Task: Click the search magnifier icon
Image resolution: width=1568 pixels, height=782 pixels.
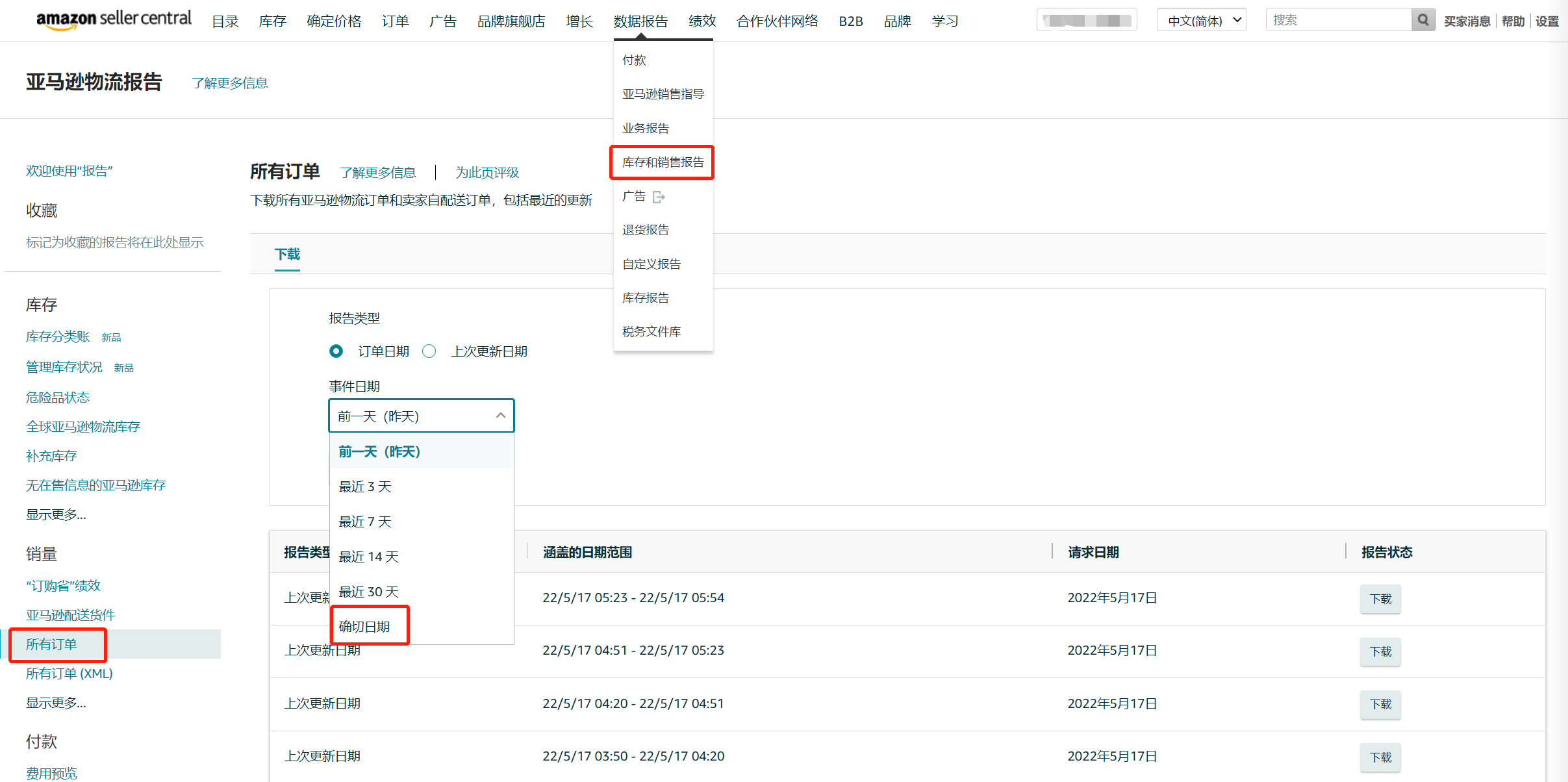Action: tap(1423, 20)
